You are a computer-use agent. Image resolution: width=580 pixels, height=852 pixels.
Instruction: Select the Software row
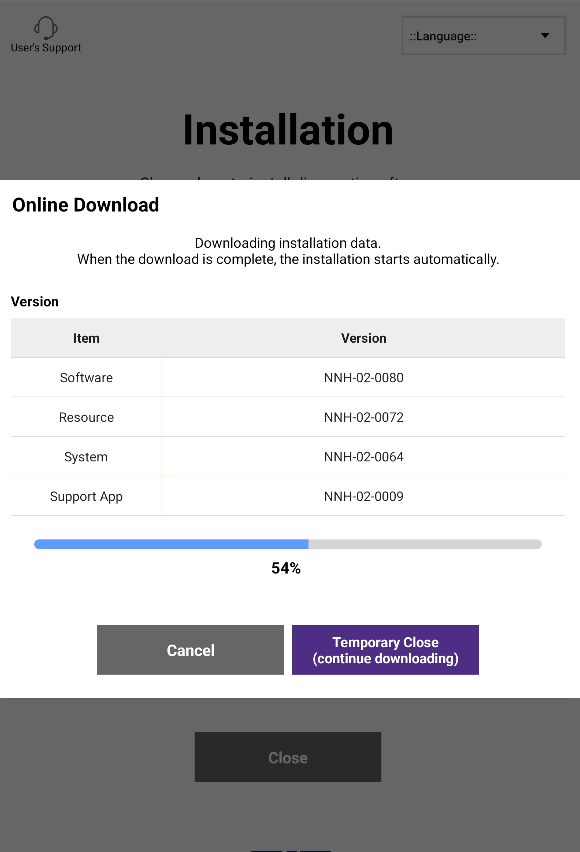[x=288, y=377]
